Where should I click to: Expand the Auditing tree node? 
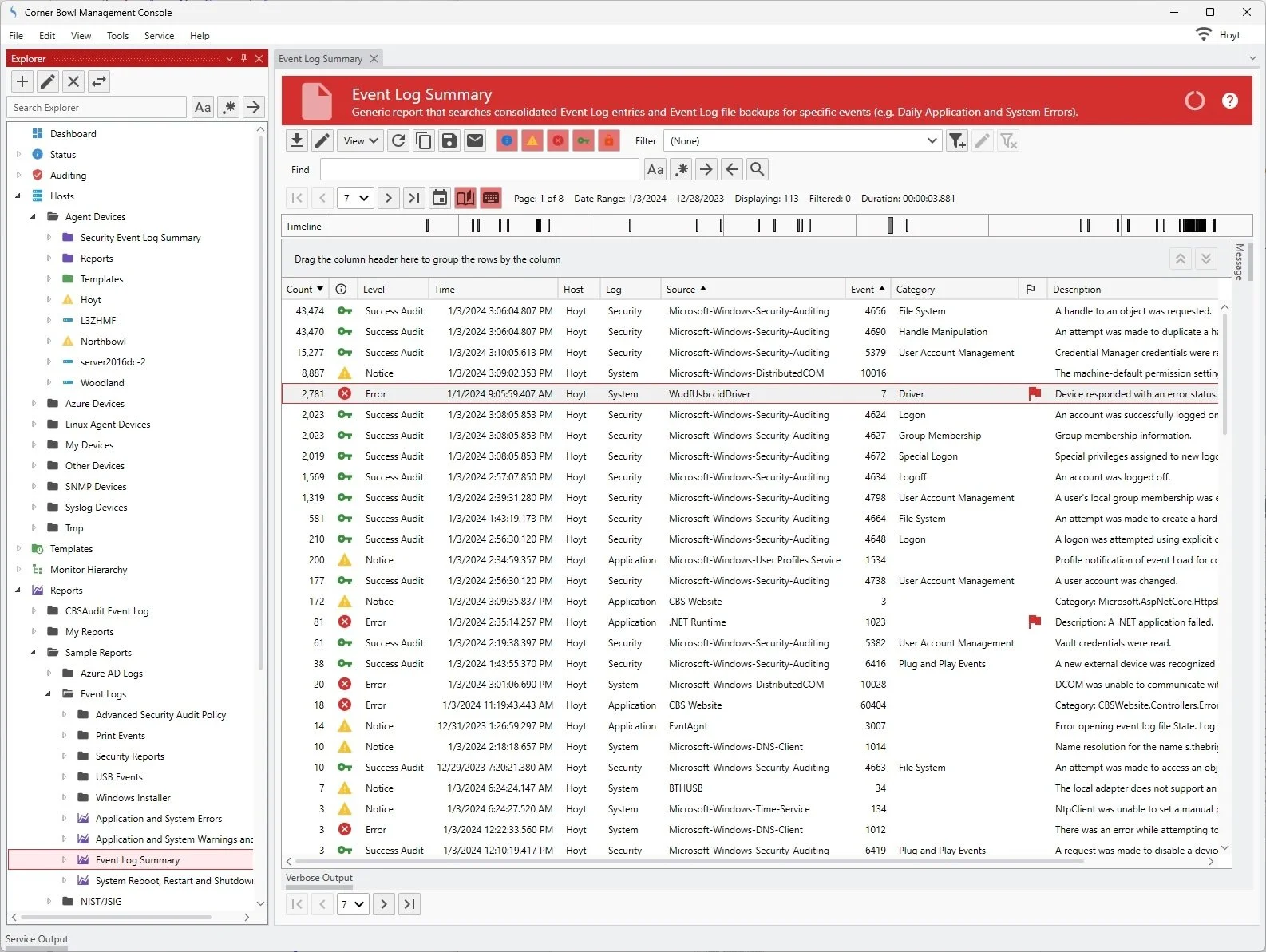18,175
